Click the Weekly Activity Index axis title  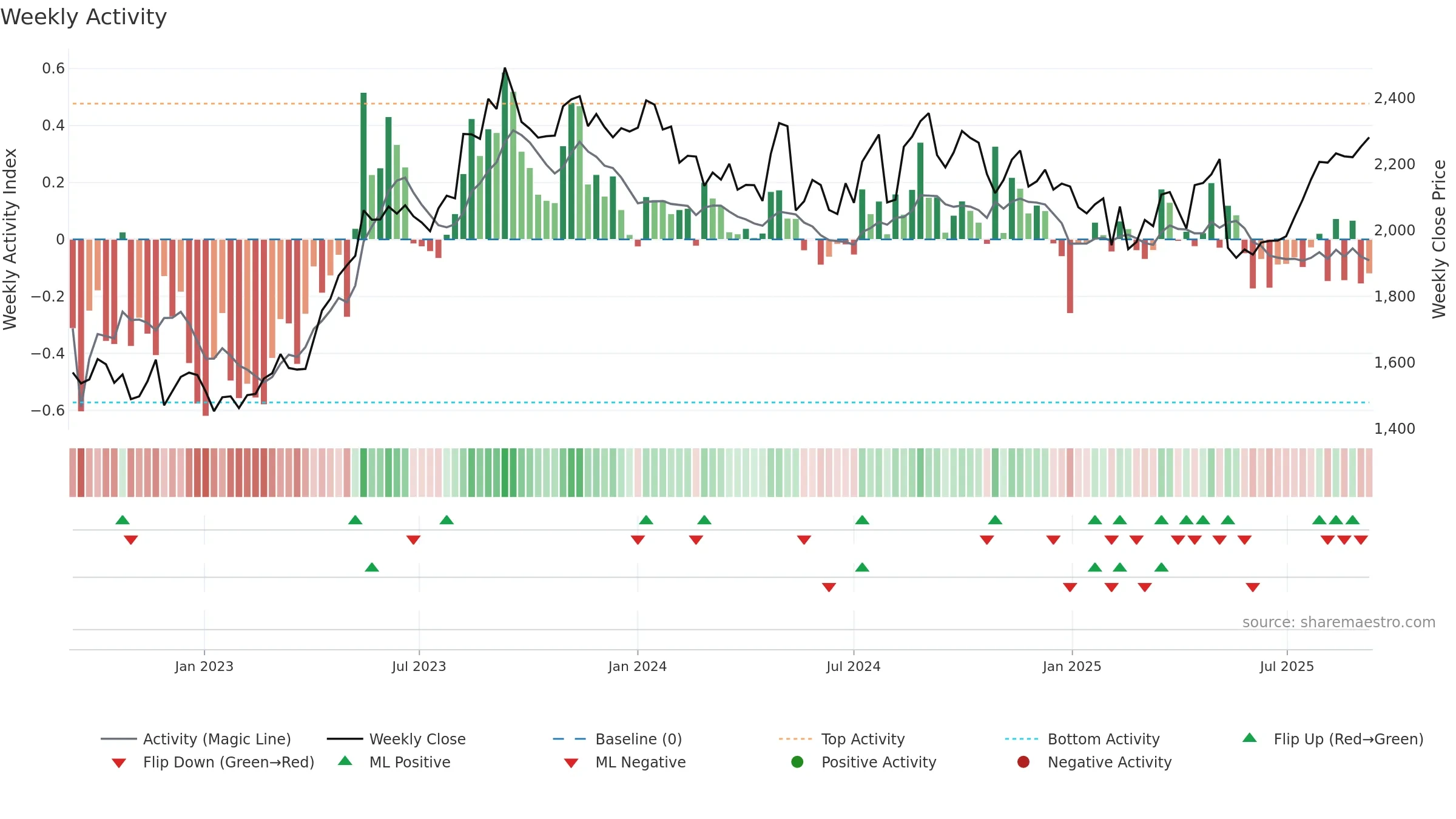coord(10,239)
